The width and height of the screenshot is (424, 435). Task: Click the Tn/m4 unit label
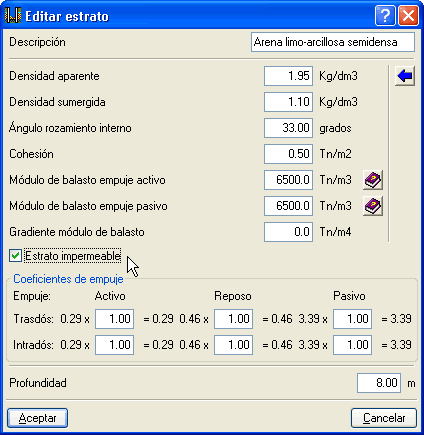(x=335, y=232)
